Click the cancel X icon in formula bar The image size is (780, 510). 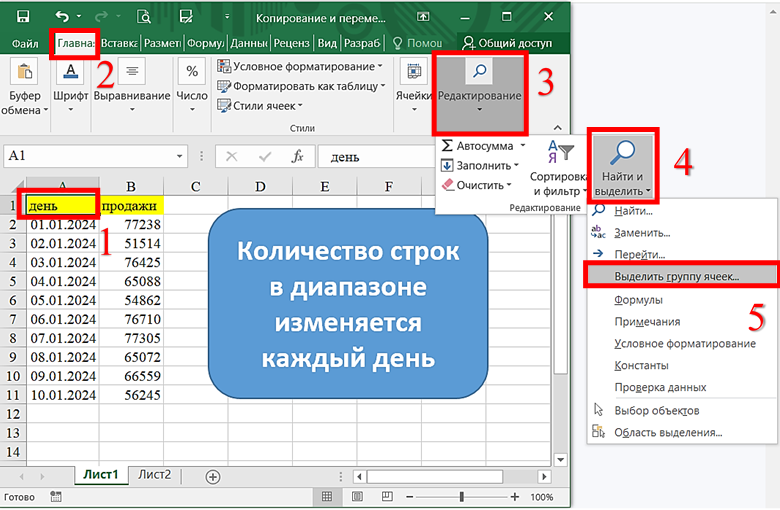231,157
